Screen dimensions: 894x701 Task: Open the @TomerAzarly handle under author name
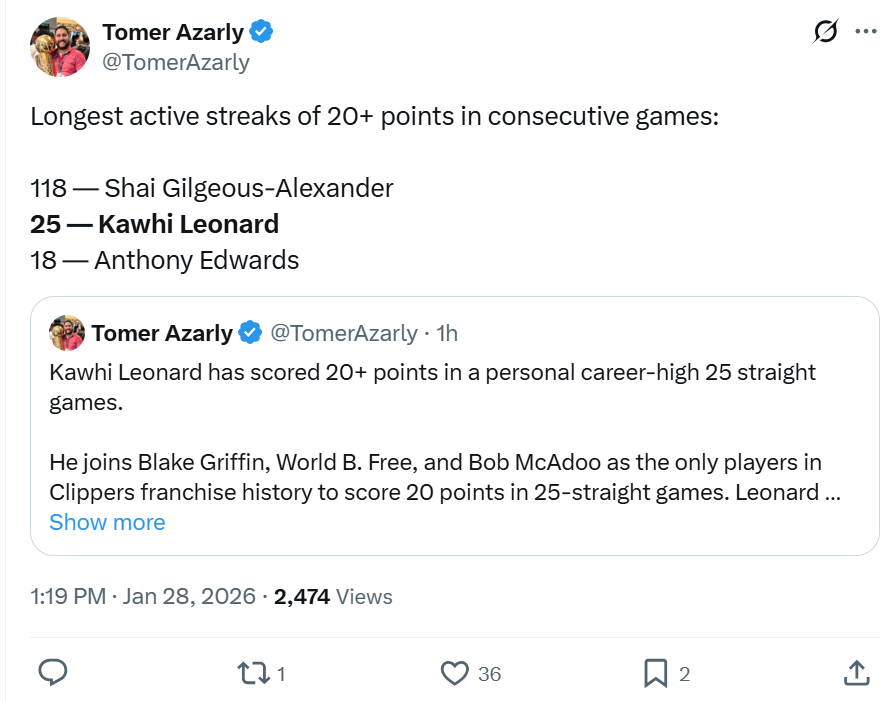[176, 62]
